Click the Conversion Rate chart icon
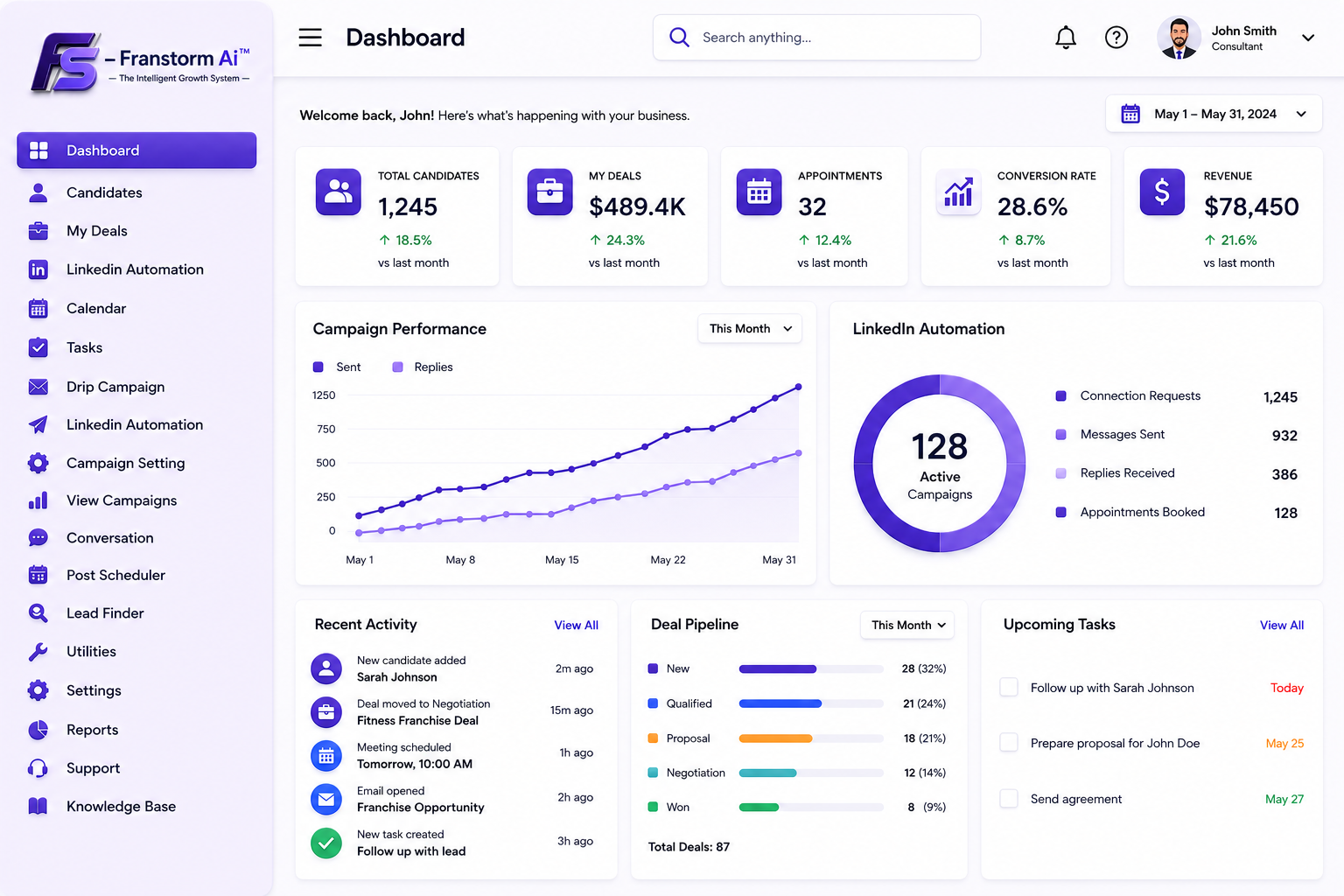 tap(958, 192)
